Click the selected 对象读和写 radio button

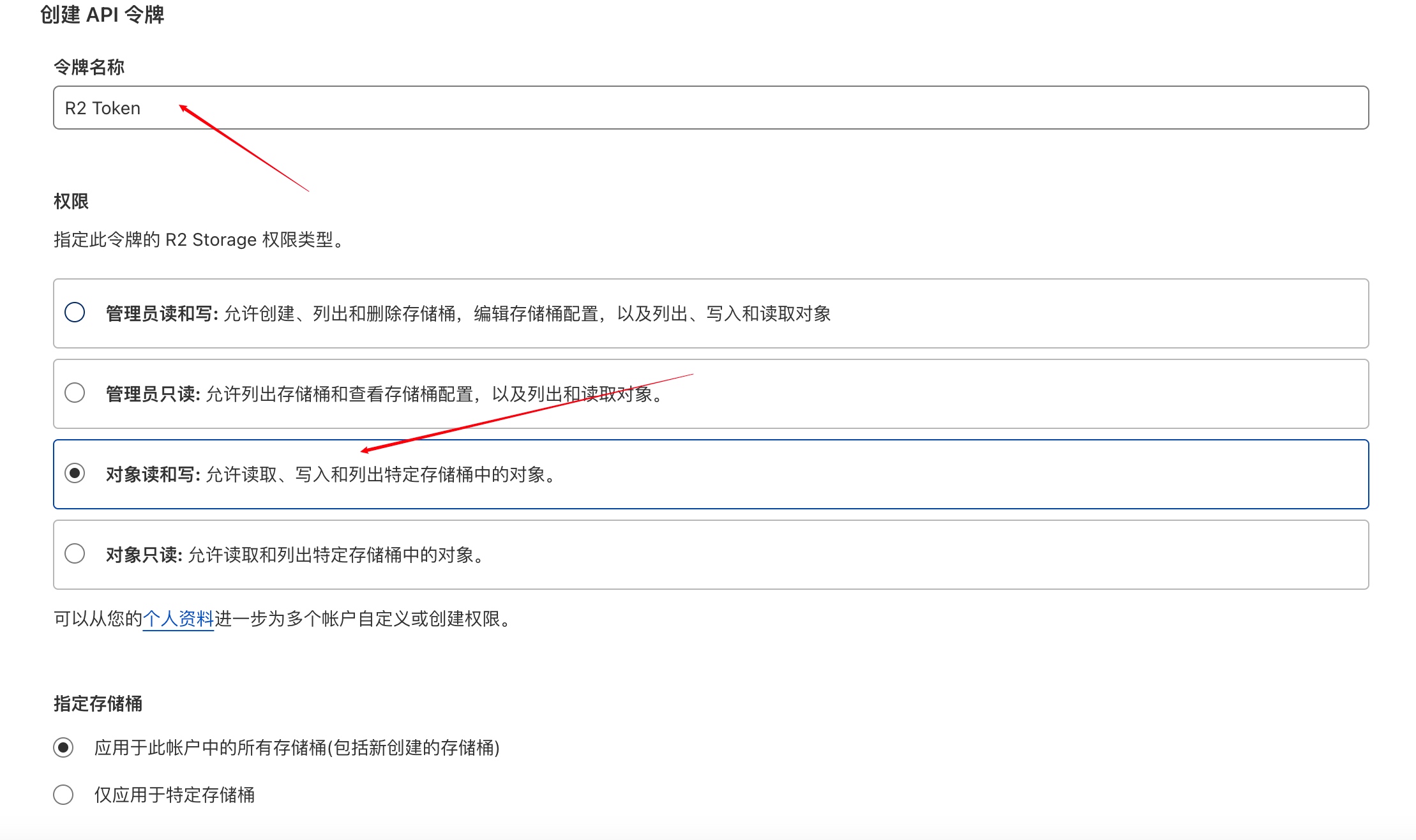(75, 474)
